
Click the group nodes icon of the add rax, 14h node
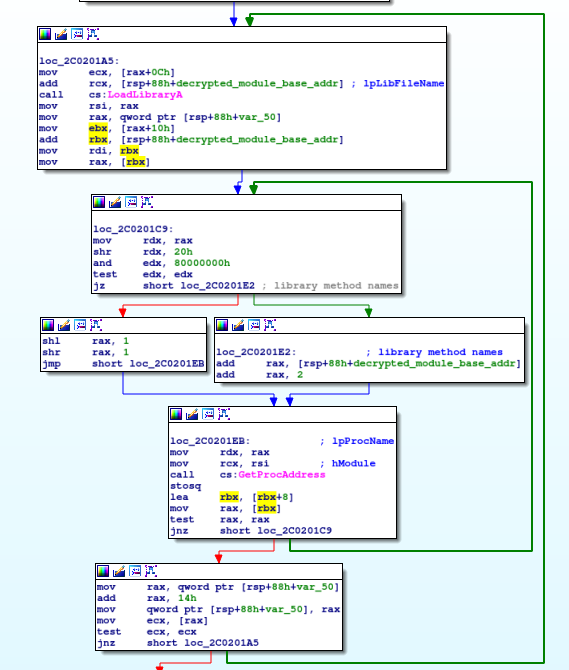[135, 571]
